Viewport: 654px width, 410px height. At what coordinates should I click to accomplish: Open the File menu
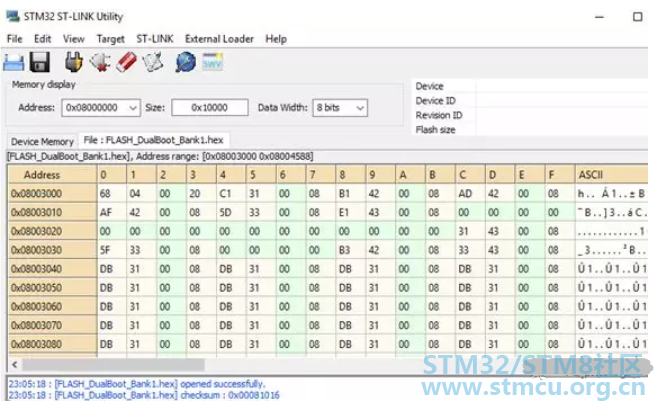[15, 39]
